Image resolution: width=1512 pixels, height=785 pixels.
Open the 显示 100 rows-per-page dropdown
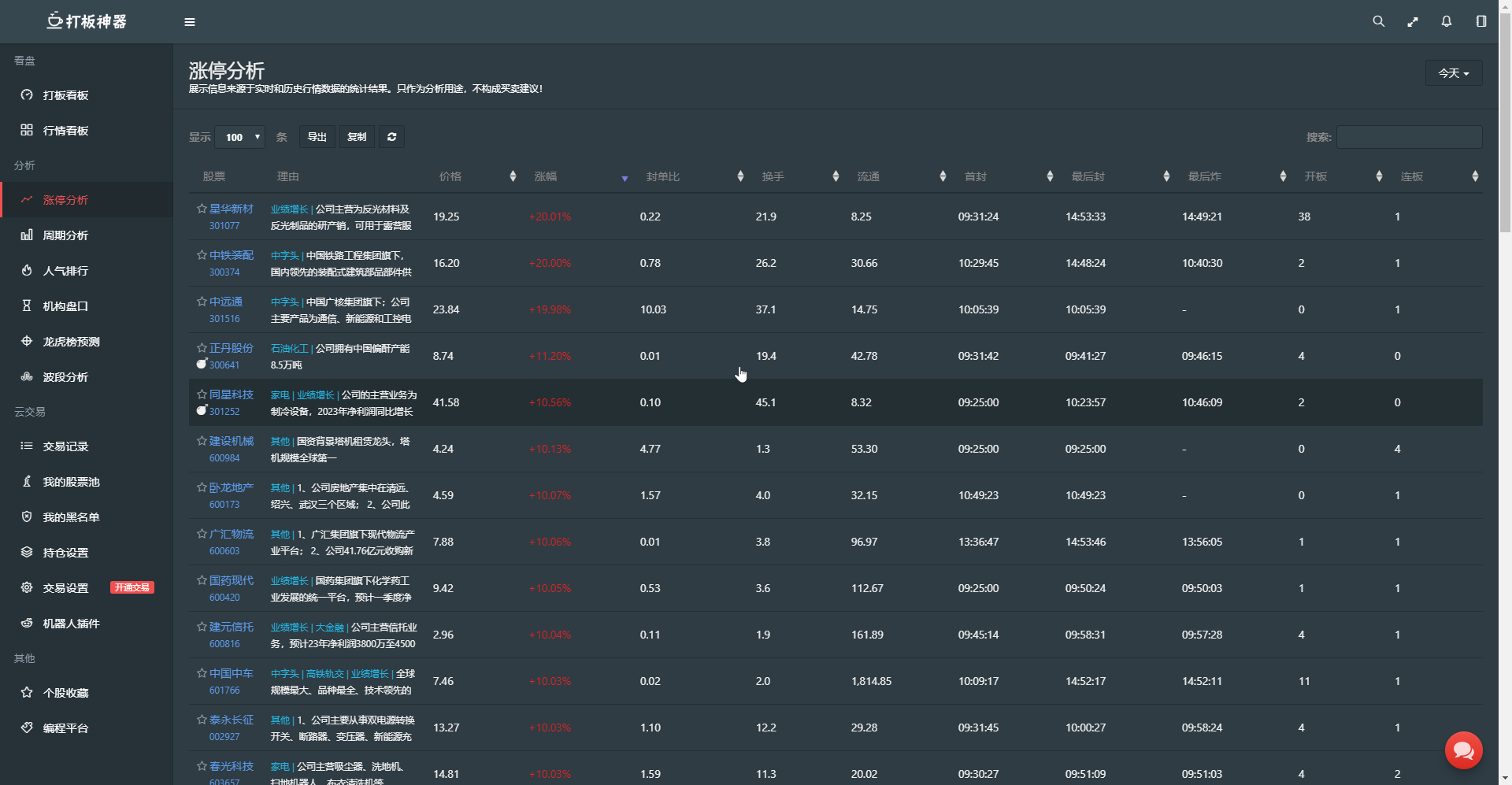[x=240, y=137]
